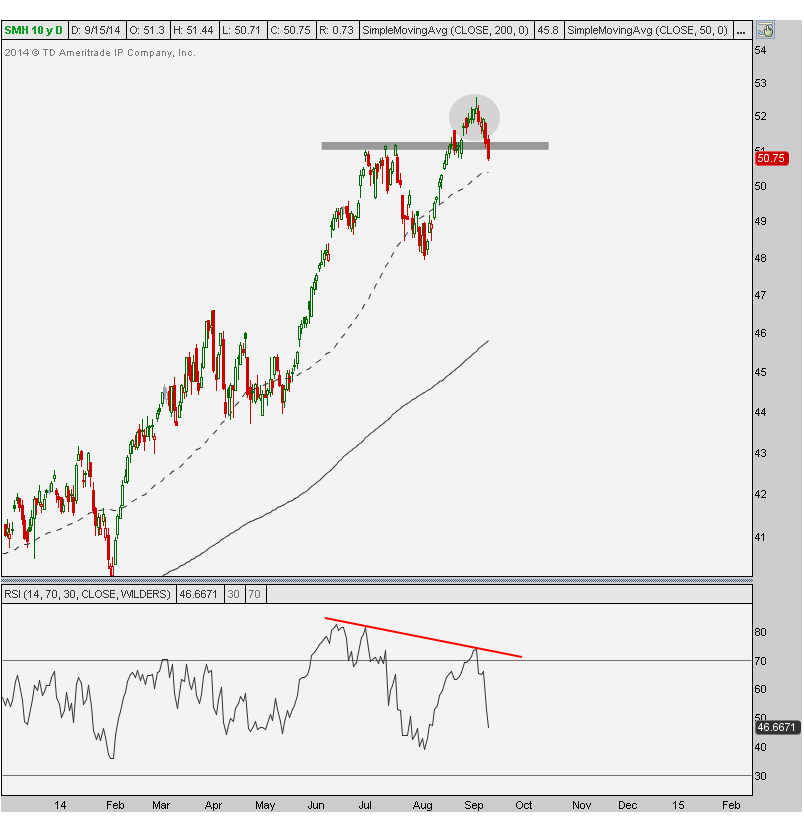This screenshot has height=836, width=804.
Task: Click the red 50.75 last-price bubble
Action: (771, 158)
